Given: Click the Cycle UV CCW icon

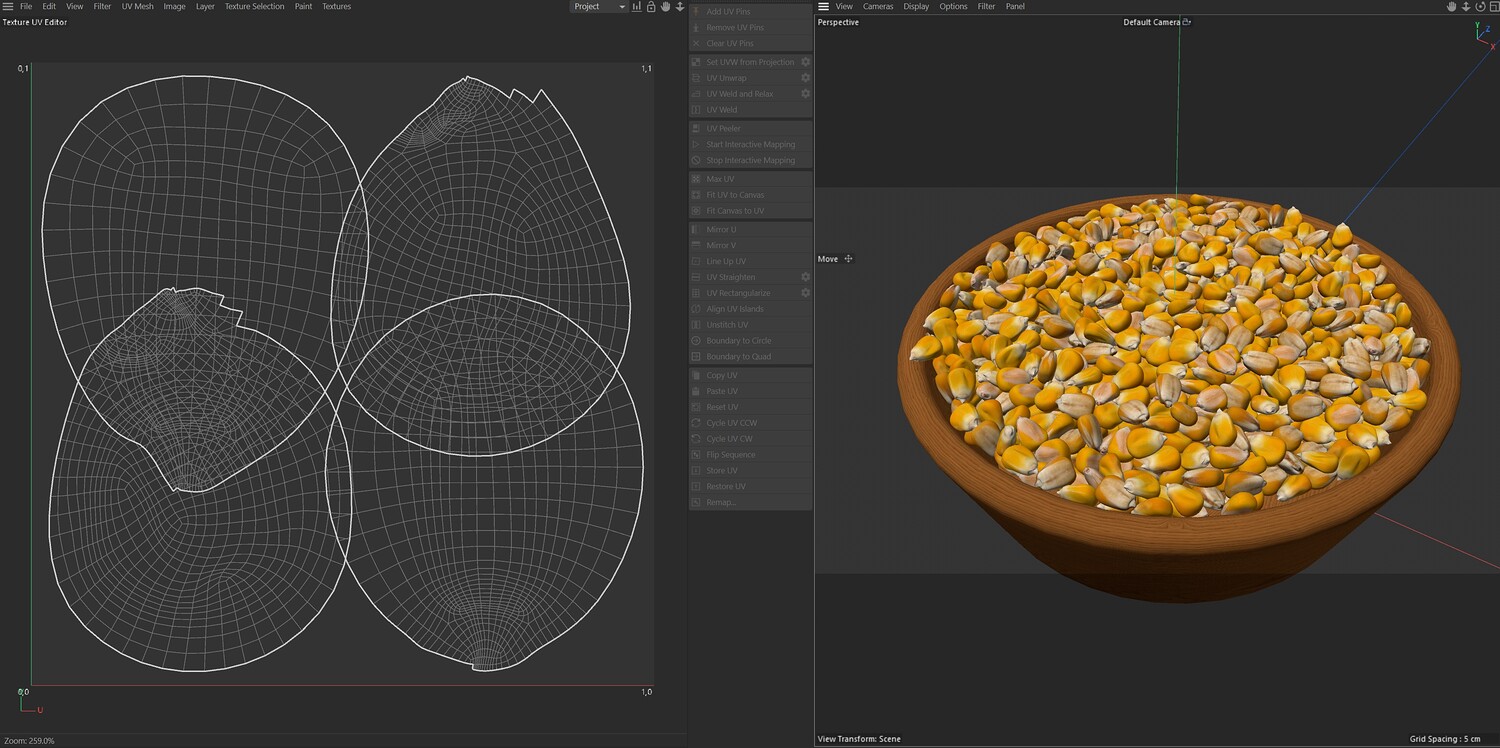Looking at the screenshot, I should (697, 423).
